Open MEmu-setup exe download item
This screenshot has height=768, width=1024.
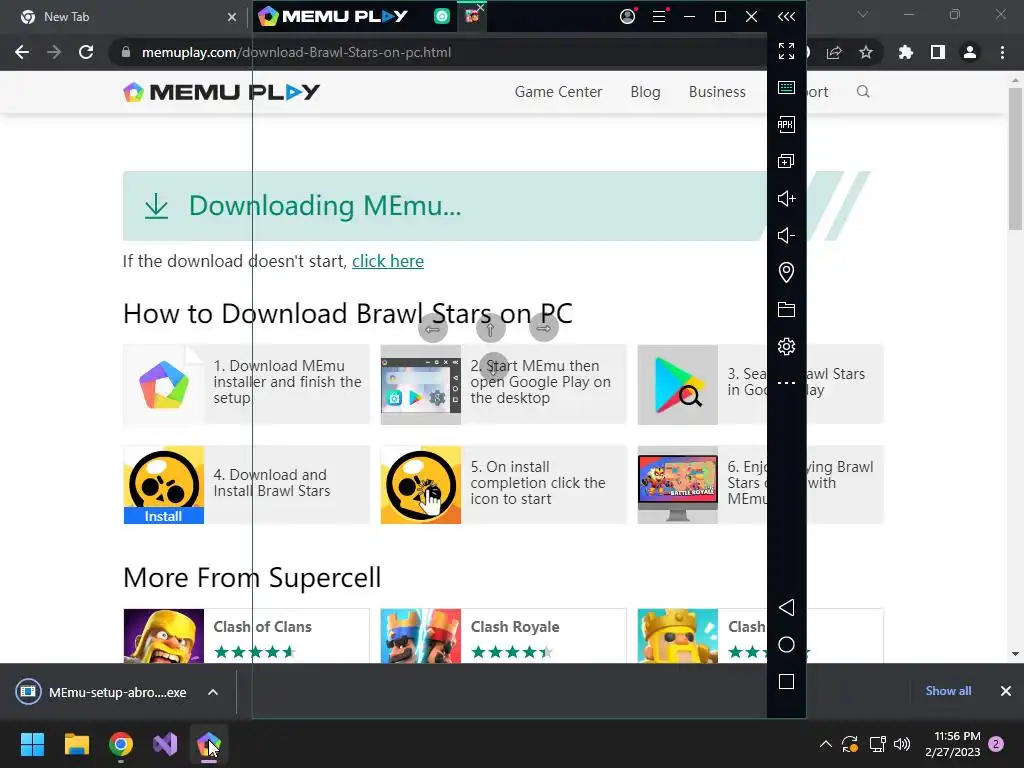(102, 692)
